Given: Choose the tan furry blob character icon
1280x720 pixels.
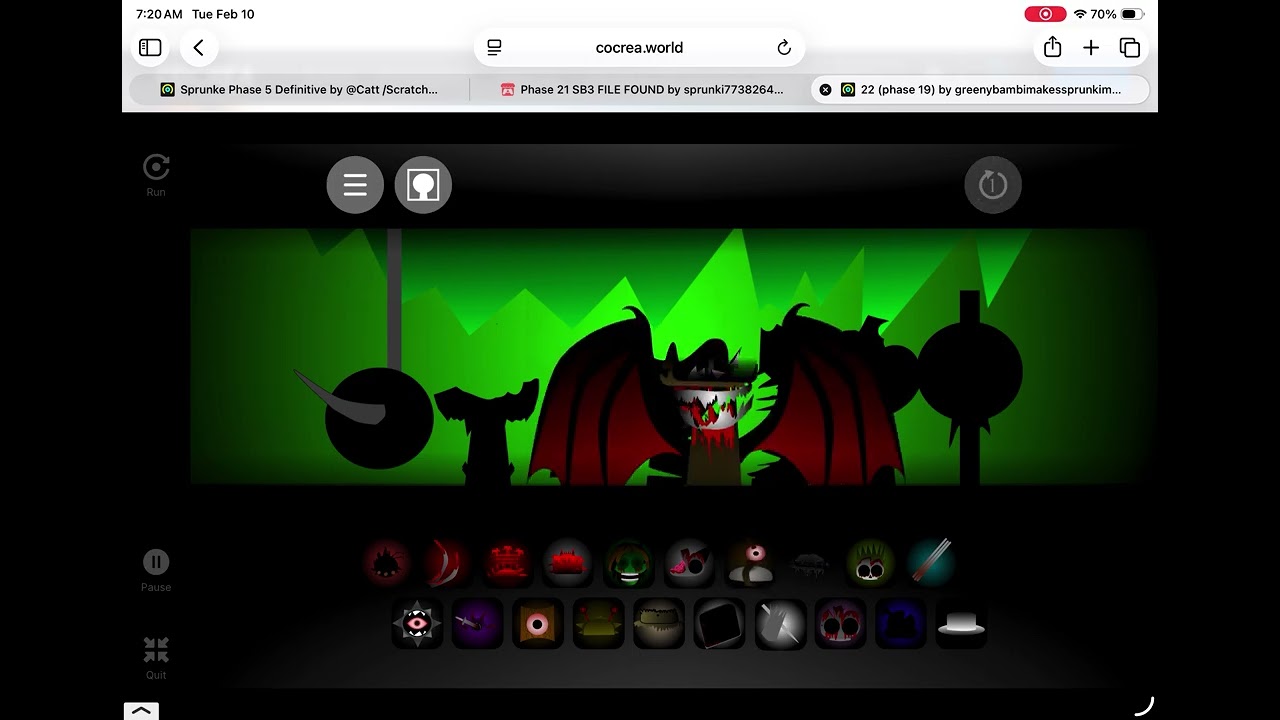Looking at the screenshot, I should point(659,624).
